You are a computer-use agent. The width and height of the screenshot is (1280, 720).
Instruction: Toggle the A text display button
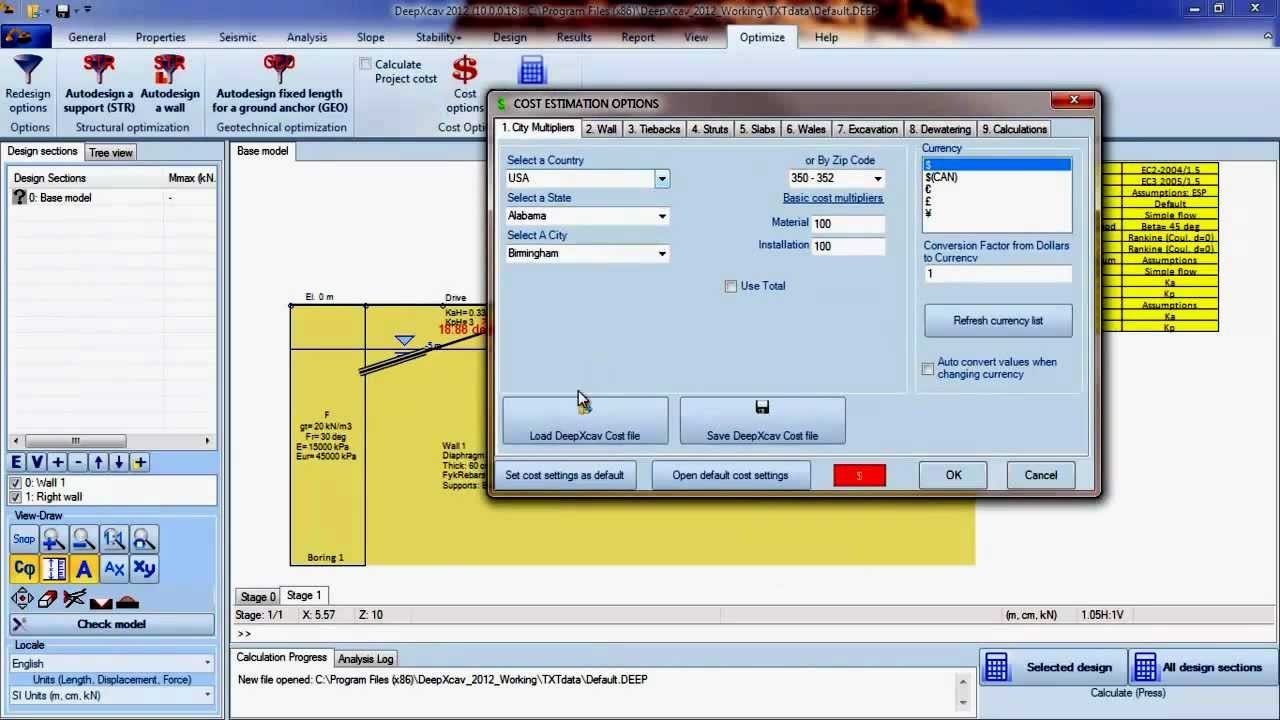[x=84, y=569]
